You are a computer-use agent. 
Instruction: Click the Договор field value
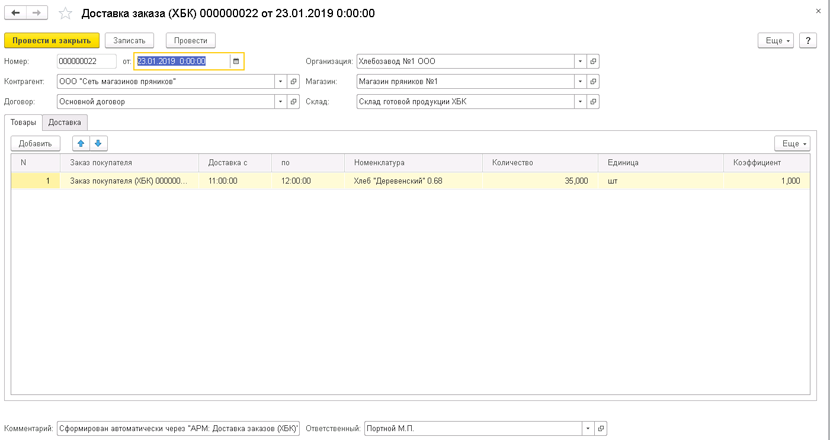point(166,102)
